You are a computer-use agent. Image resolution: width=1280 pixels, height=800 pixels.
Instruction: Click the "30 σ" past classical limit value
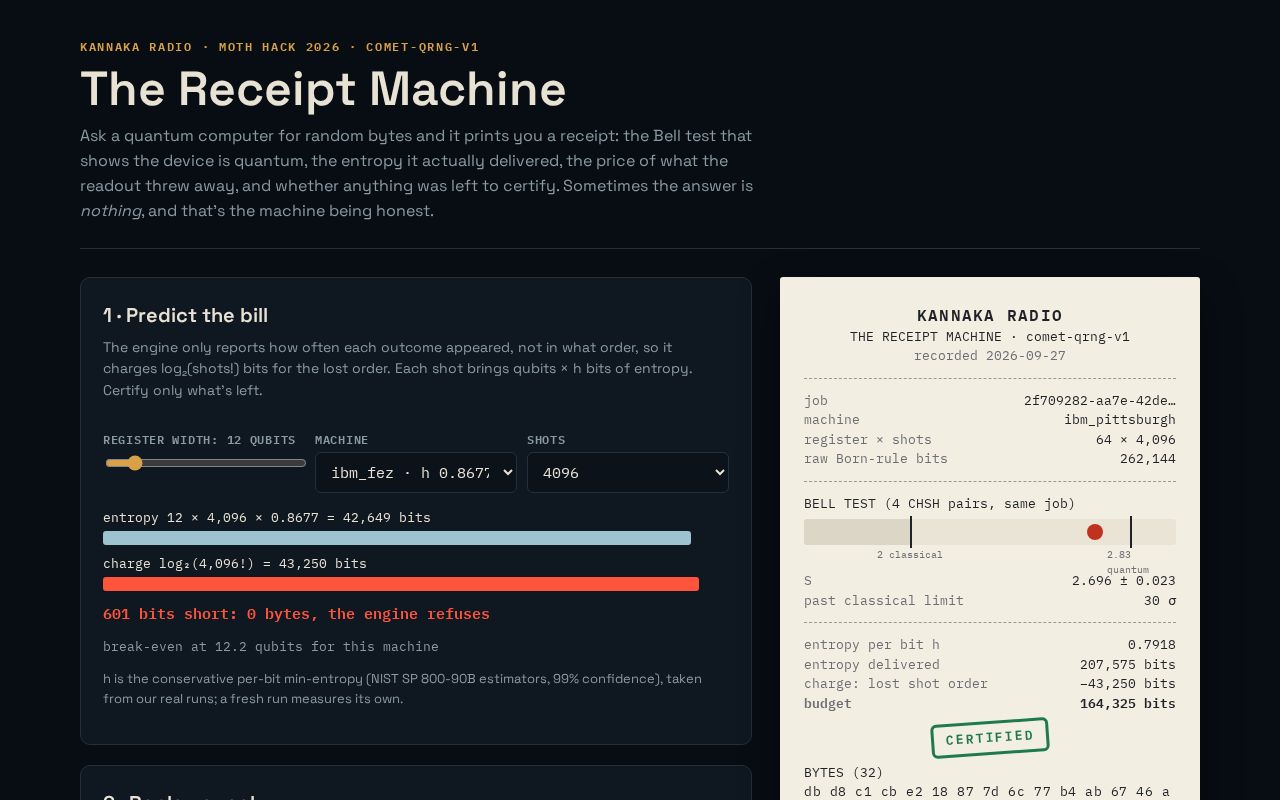pos(1160,601)
